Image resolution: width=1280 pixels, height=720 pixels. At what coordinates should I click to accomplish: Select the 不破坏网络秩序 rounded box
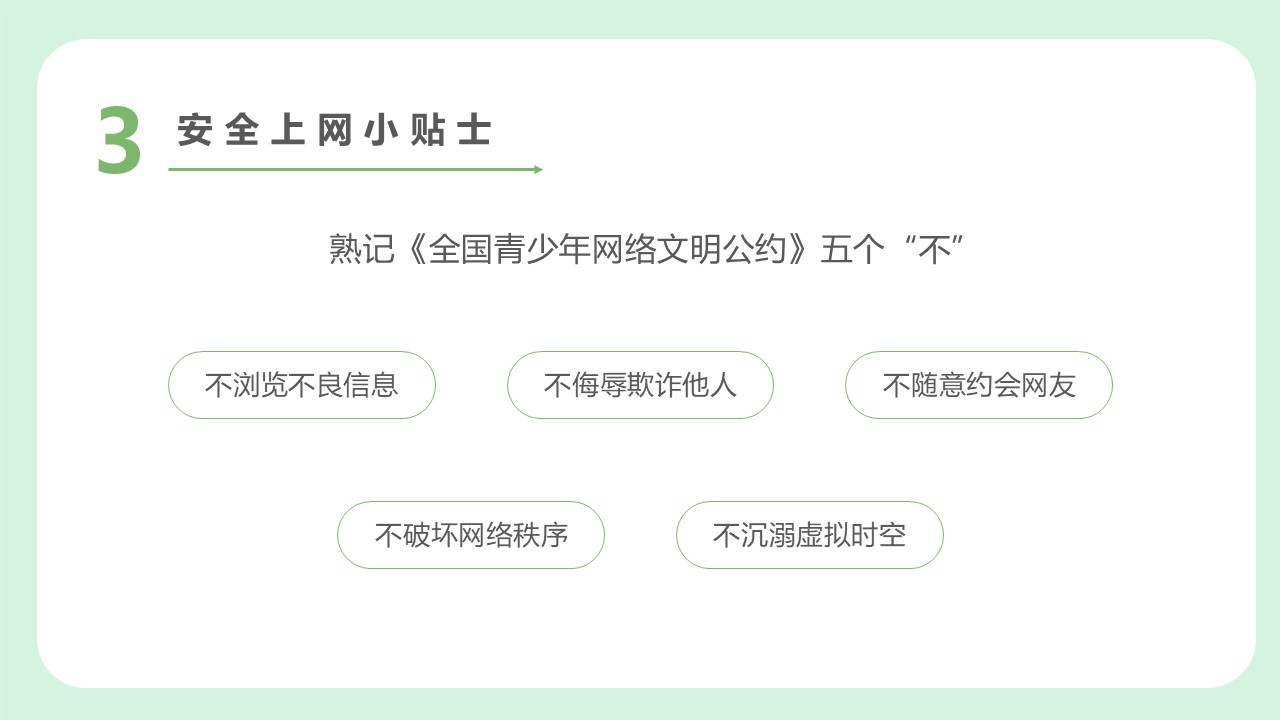pos(471,535)
